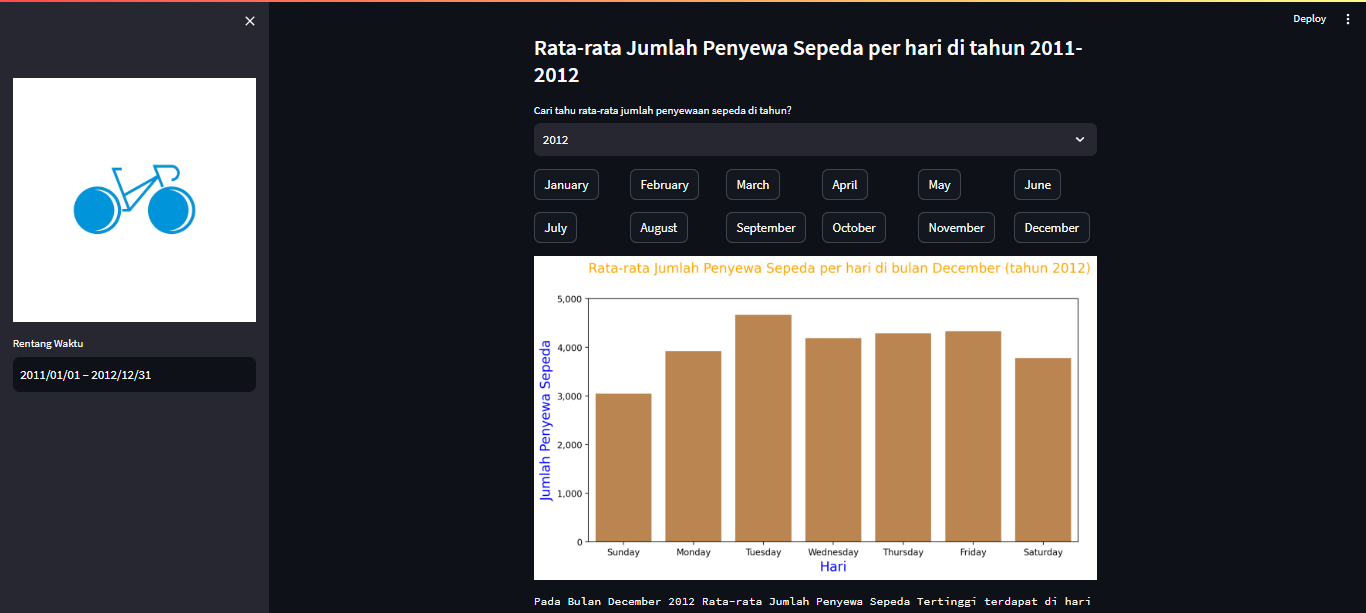Select the November month button
Image resolution: width=1366 pixels, height=613 pixels.
956,227
